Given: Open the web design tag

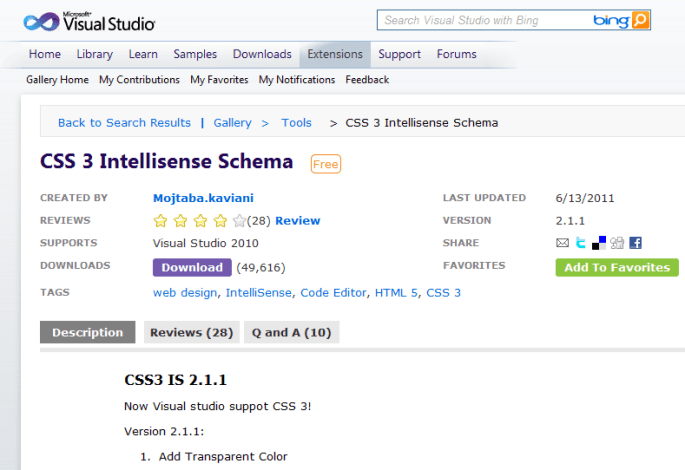Looking at the screenshot, I should tap(185, 293).
